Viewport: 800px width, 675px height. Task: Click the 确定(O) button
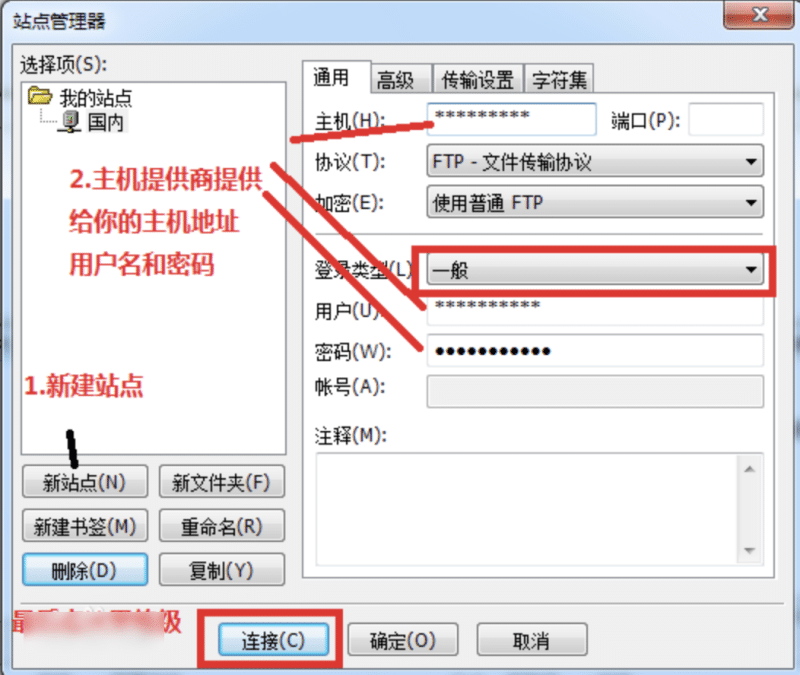click(403, 640)
